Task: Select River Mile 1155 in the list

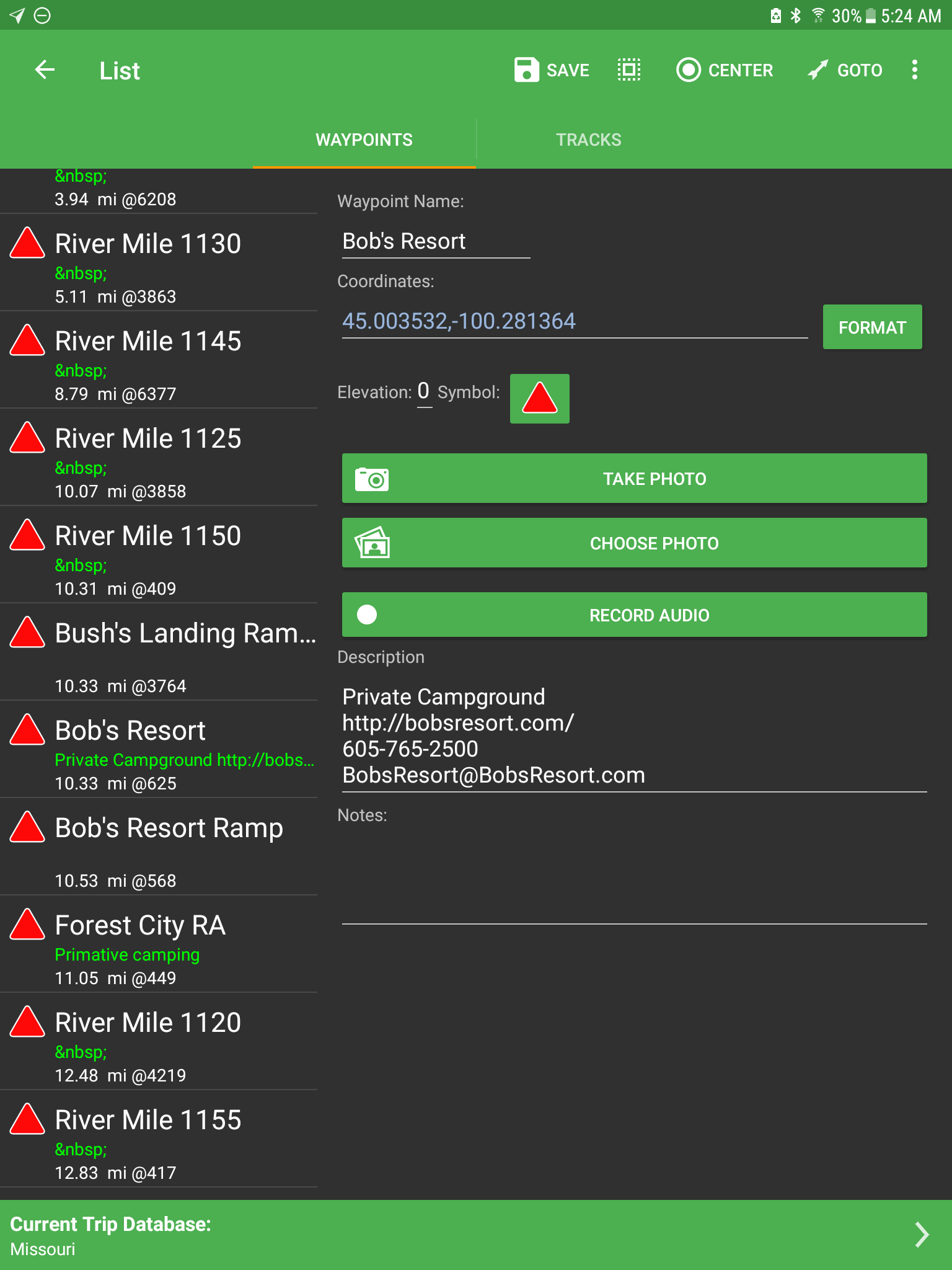Action: coord(159,1139)
